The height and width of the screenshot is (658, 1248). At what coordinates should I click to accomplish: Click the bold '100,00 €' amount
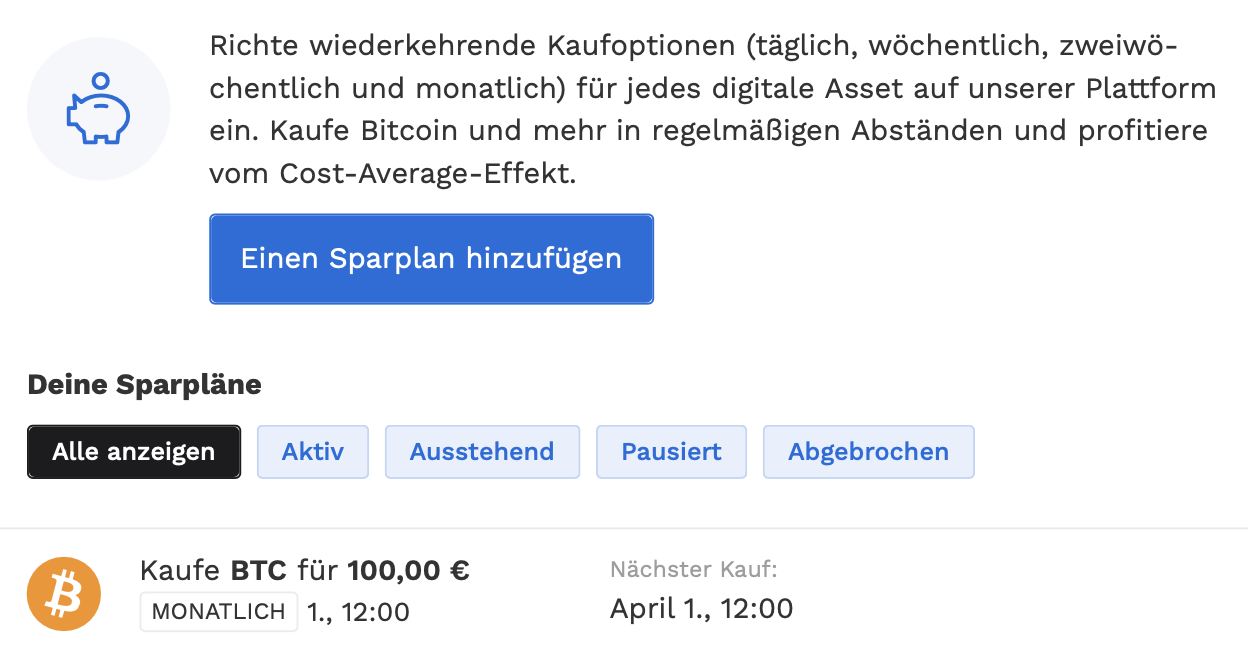[x=408, y=571]
